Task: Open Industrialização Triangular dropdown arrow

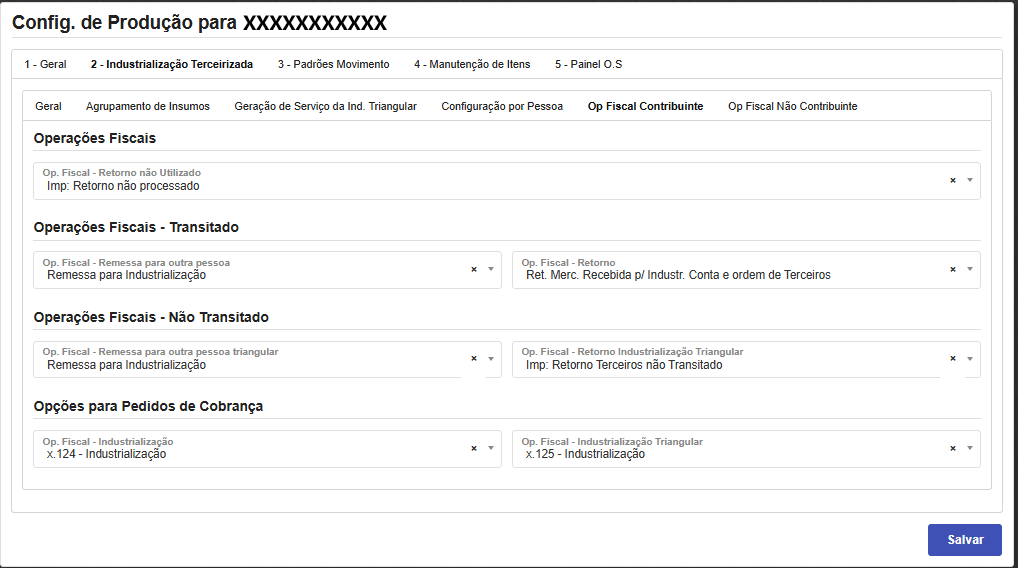Action: [x=969, y=448]
